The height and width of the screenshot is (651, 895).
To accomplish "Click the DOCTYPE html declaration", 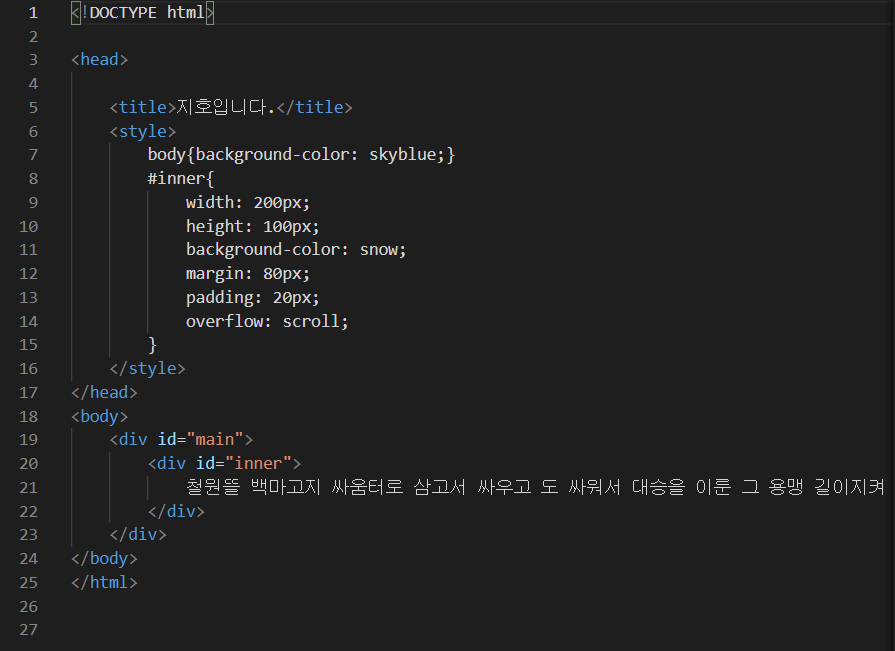I will [x=142, y=13].
